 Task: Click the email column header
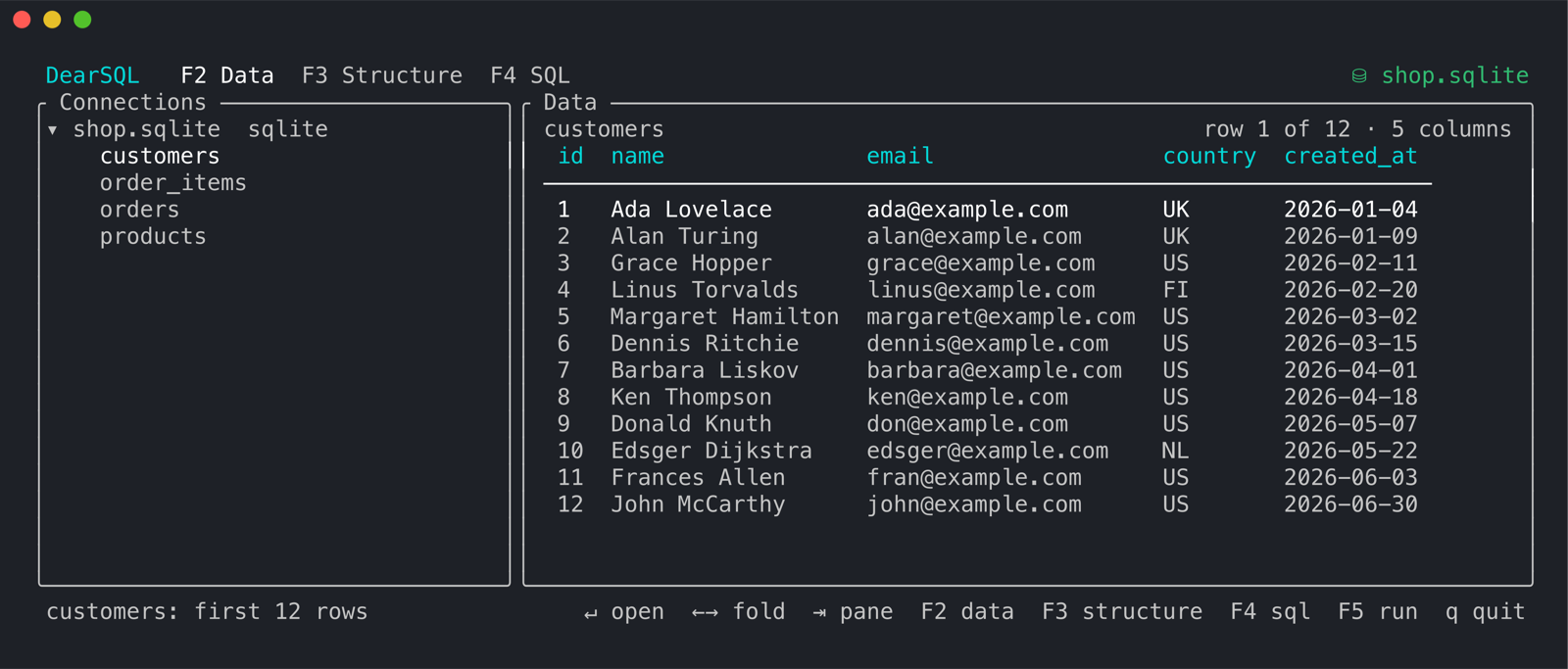point(900,156)
